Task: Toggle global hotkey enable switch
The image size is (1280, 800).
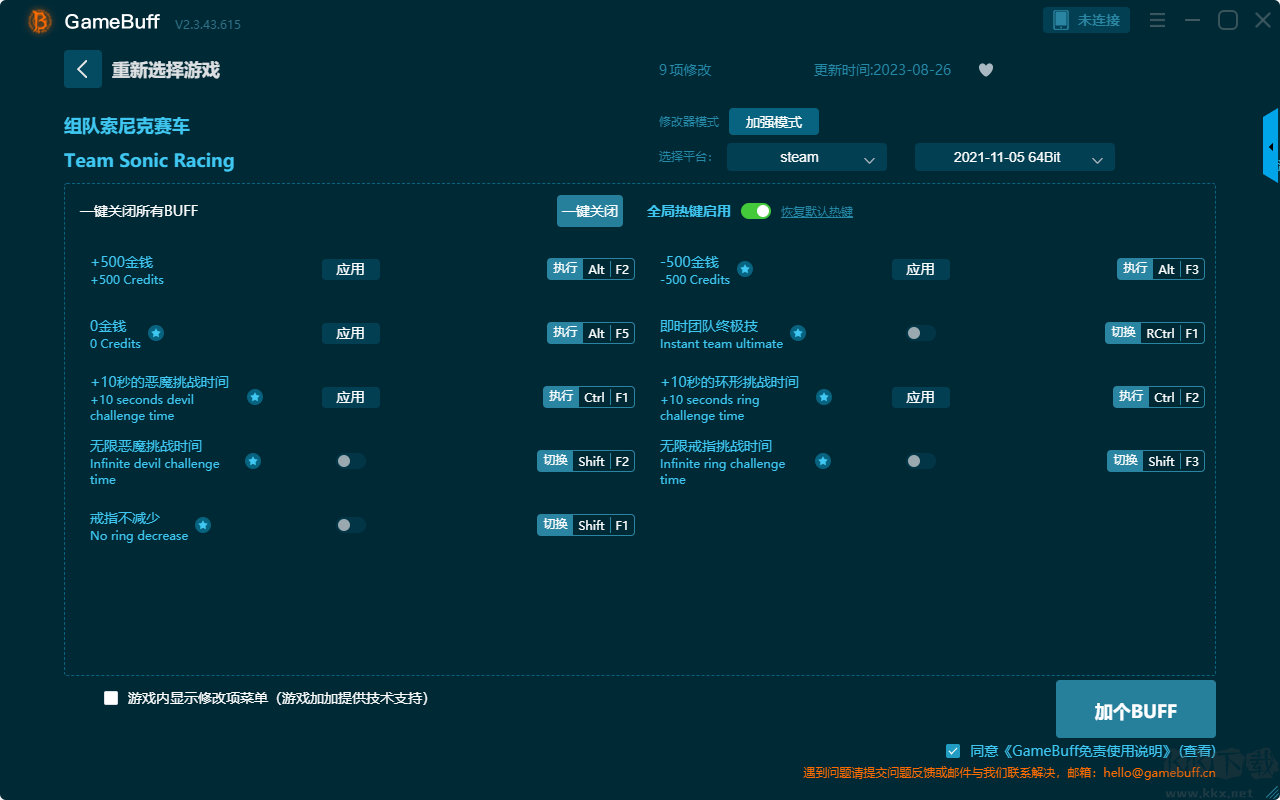Action: (x=756, y=211)
